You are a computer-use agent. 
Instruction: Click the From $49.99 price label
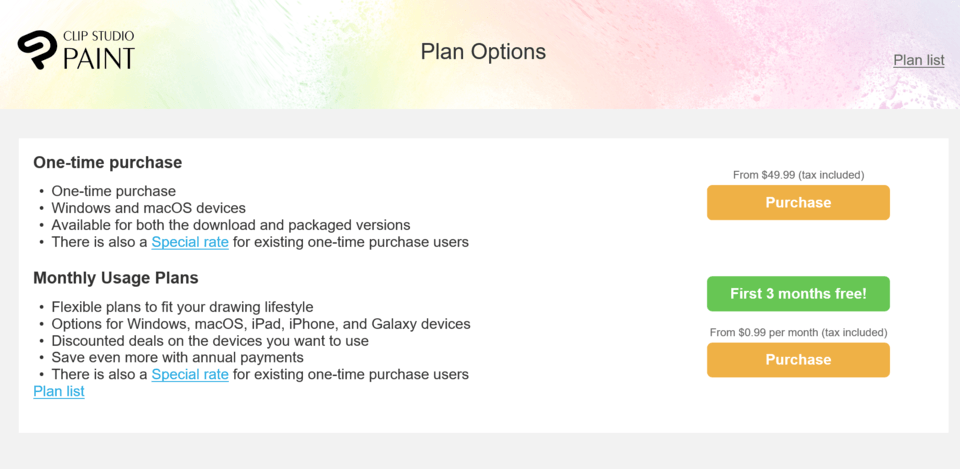pyautogui.click(x=798, y=175)
